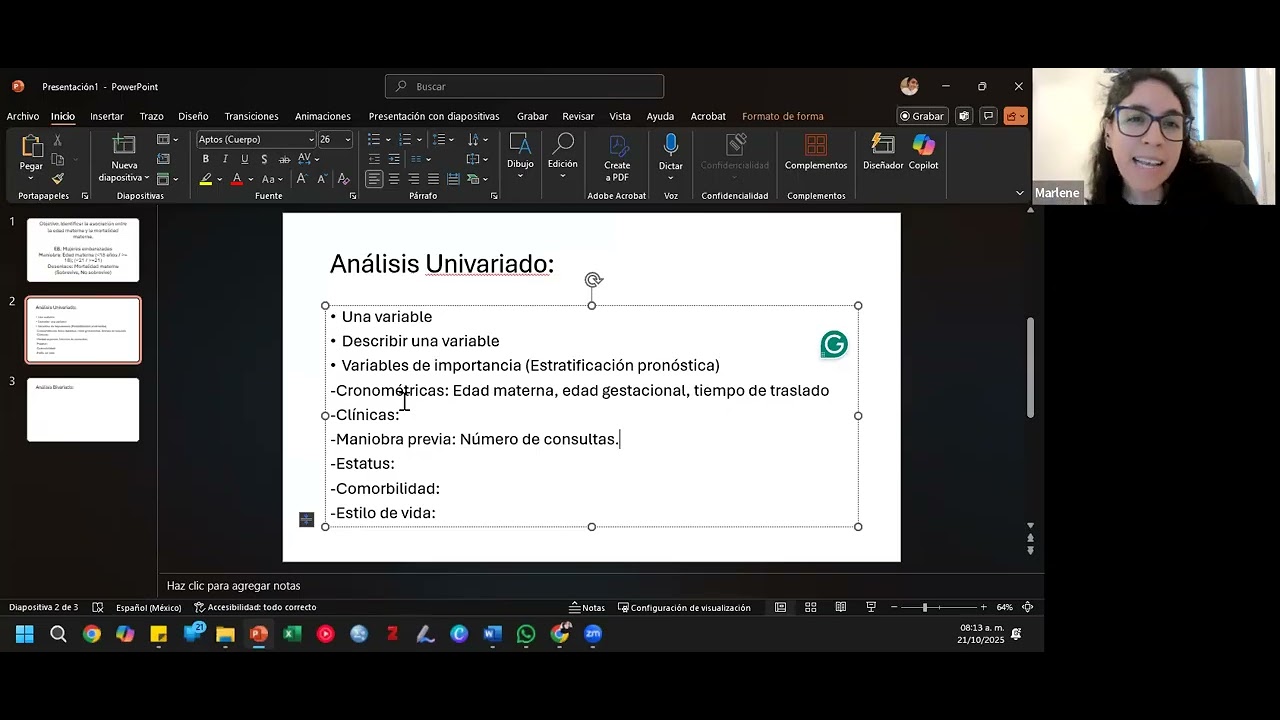Switch to the Diseño tab
This screenshot has width=1280, height=720.
click(x=193, y=116)
